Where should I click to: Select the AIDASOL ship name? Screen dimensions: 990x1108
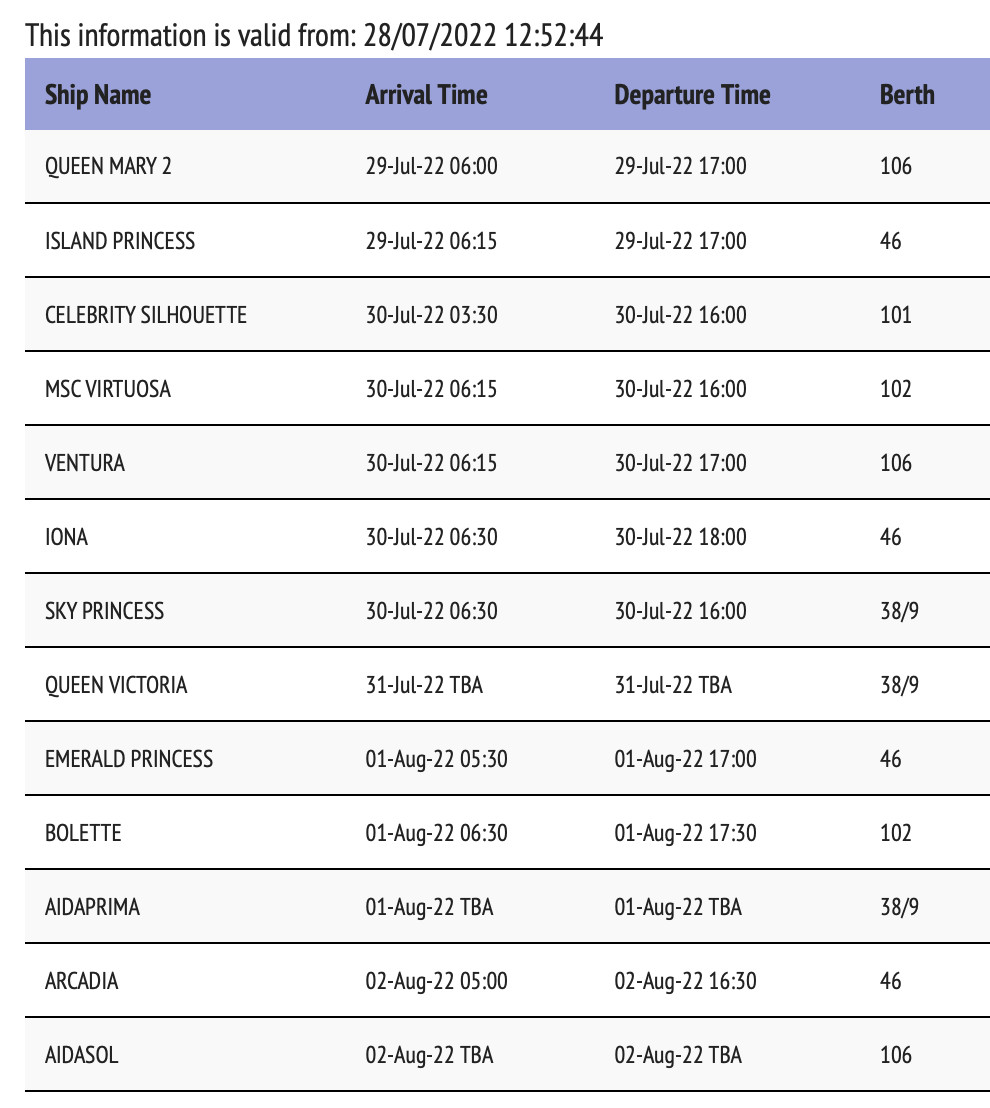click(x=82, y=1055)
